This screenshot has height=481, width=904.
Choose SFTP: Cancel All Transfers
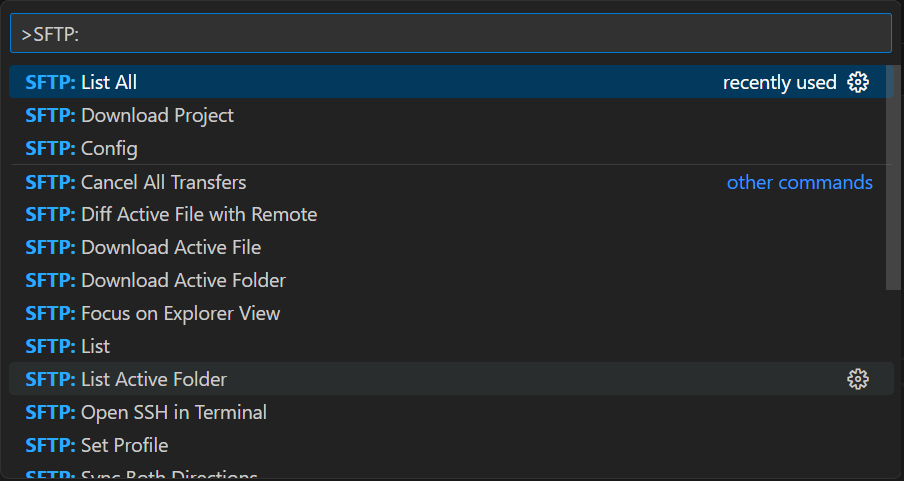136,182
